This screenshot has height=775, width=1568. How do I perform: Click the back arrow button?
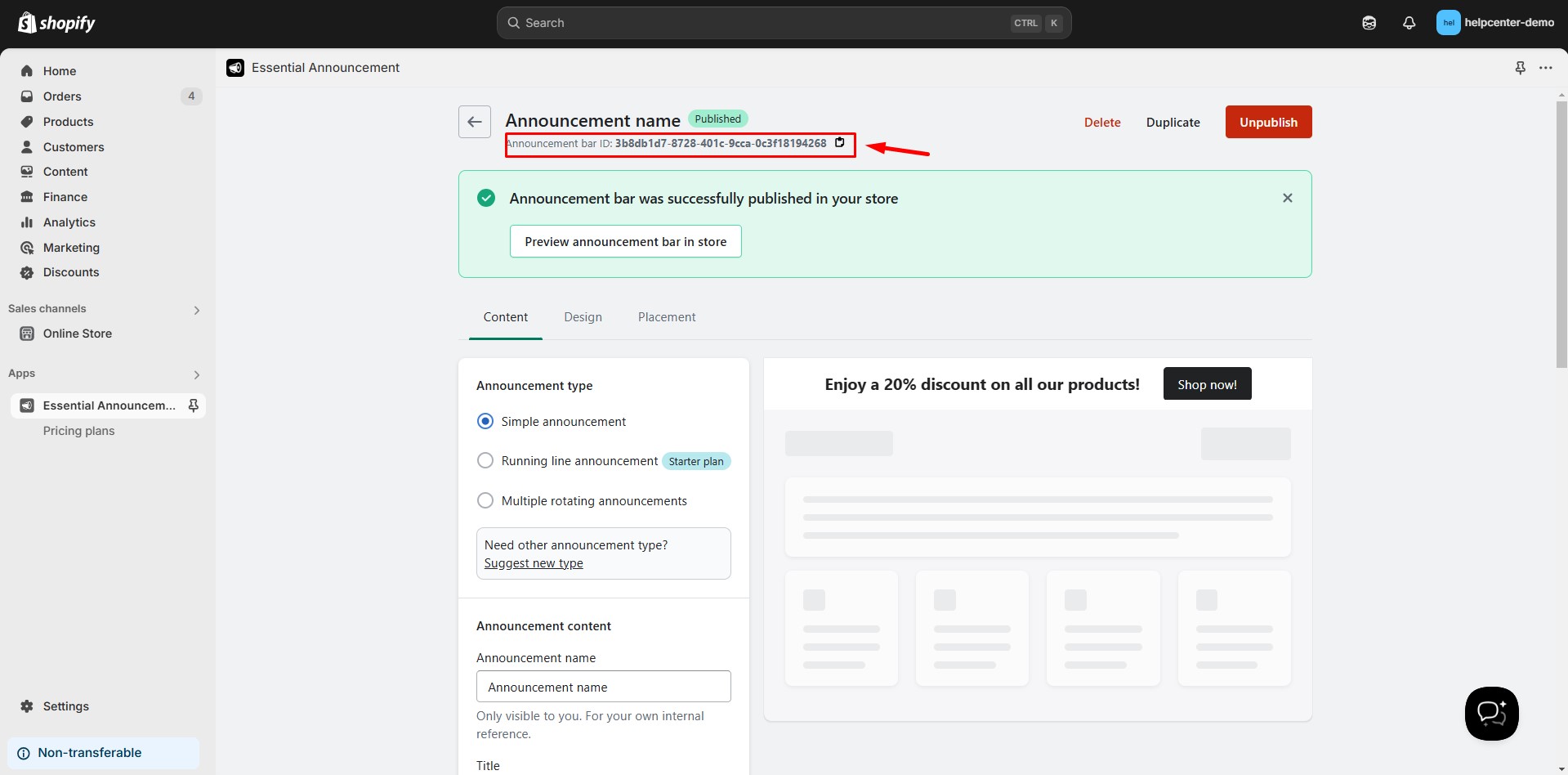474,122
